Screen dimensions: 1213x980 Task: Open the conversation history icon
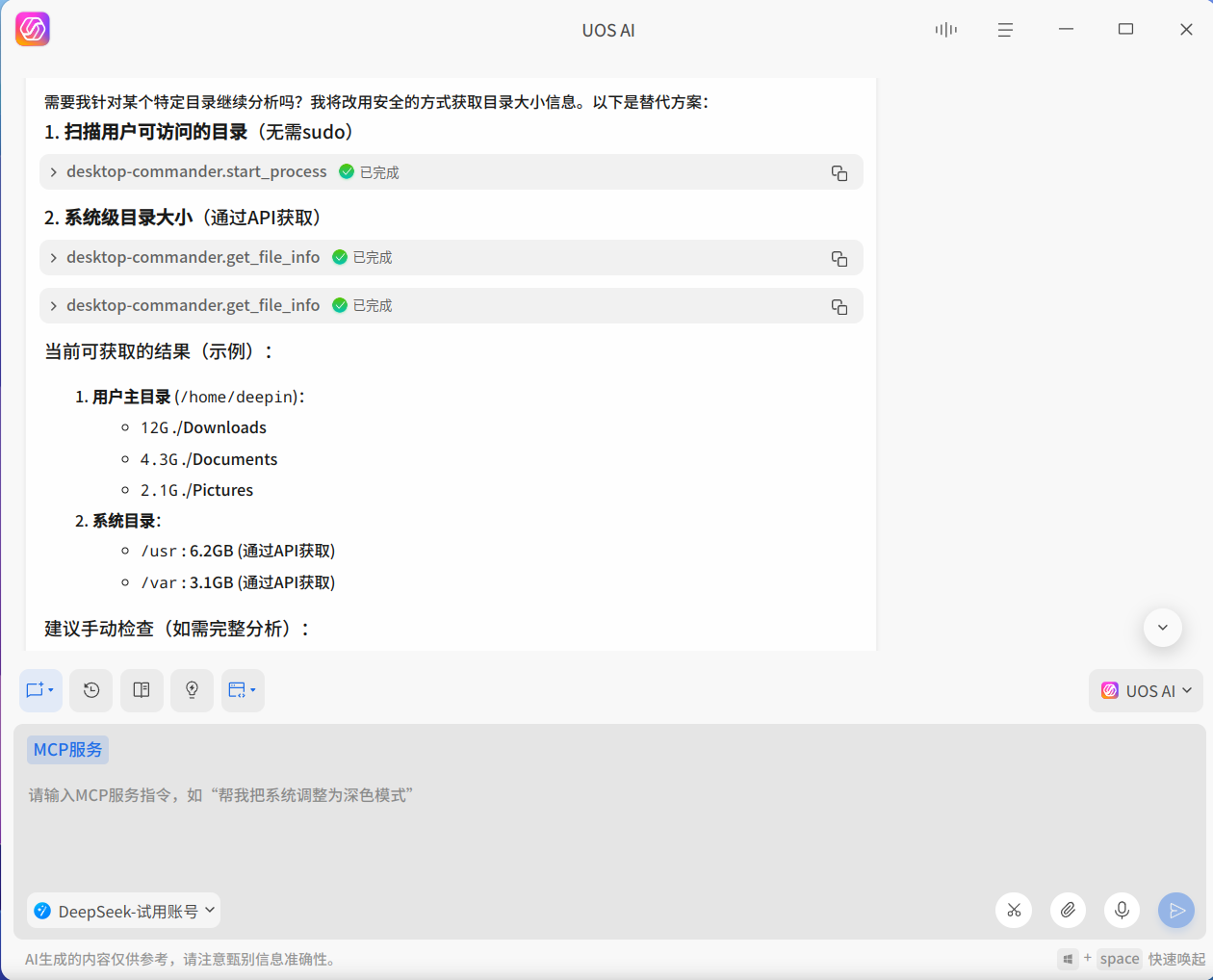tap(91, 690)
